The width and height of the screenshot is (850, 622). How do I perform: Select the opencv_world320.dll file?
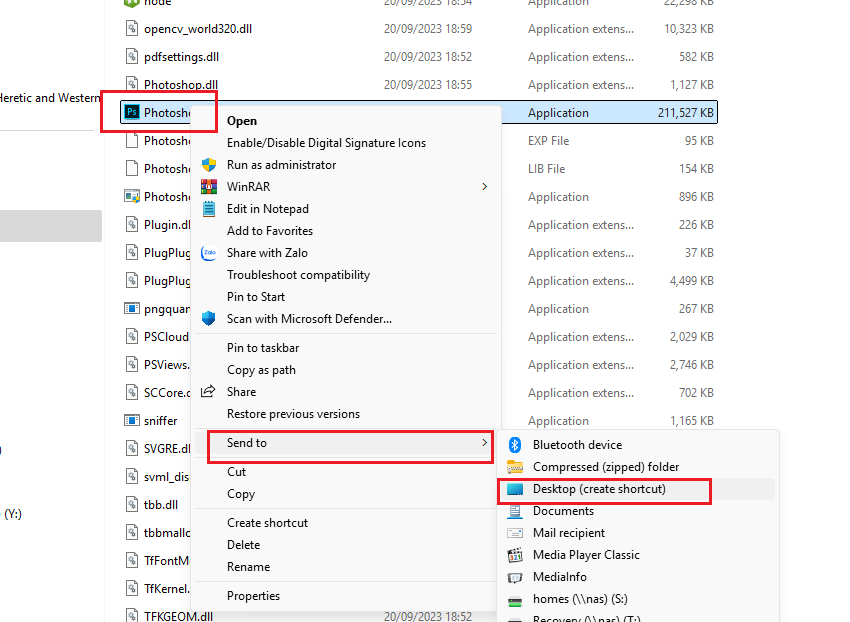pos(197,29)
